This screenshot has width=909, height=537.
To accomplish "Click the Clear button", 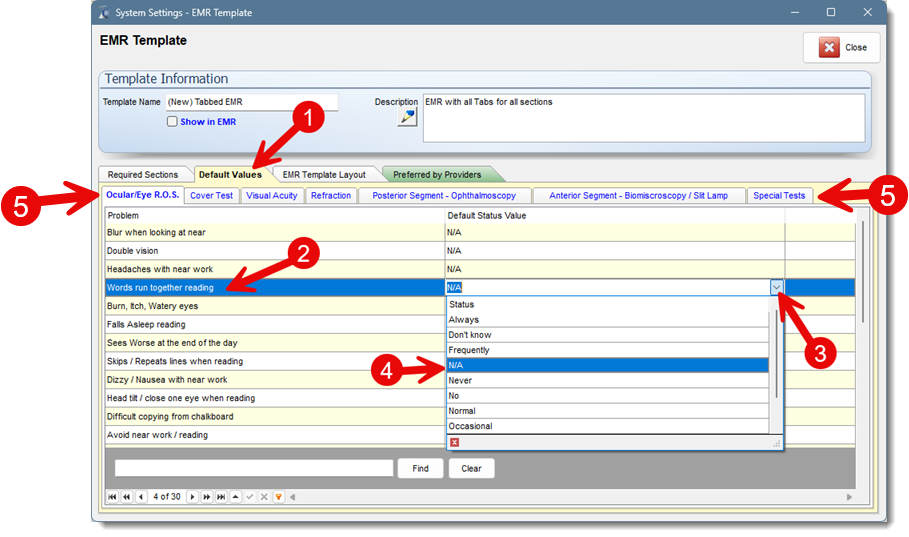I will (x=471, y=469).
